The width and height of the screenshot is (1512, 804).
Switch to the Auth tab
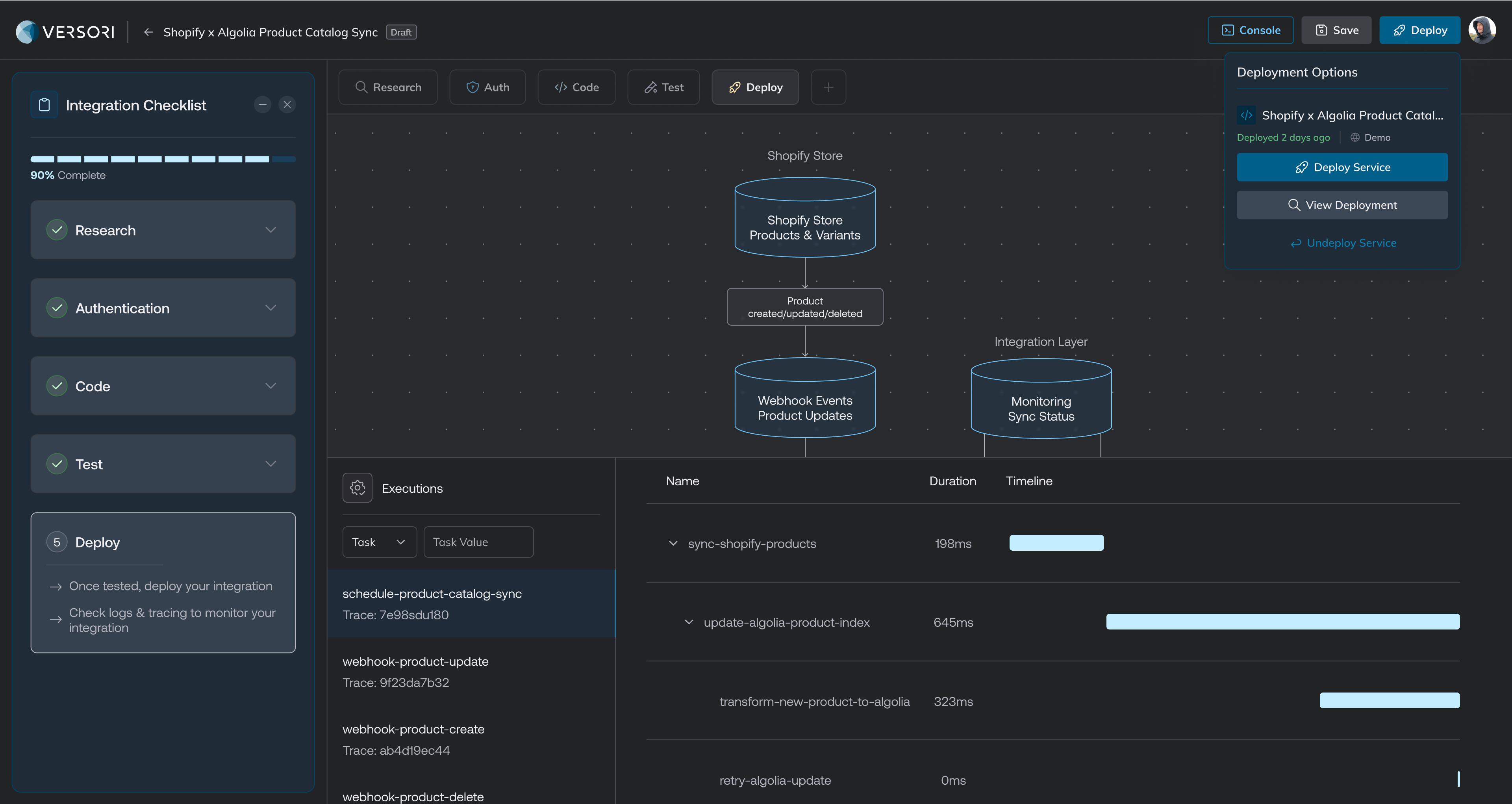487,87
